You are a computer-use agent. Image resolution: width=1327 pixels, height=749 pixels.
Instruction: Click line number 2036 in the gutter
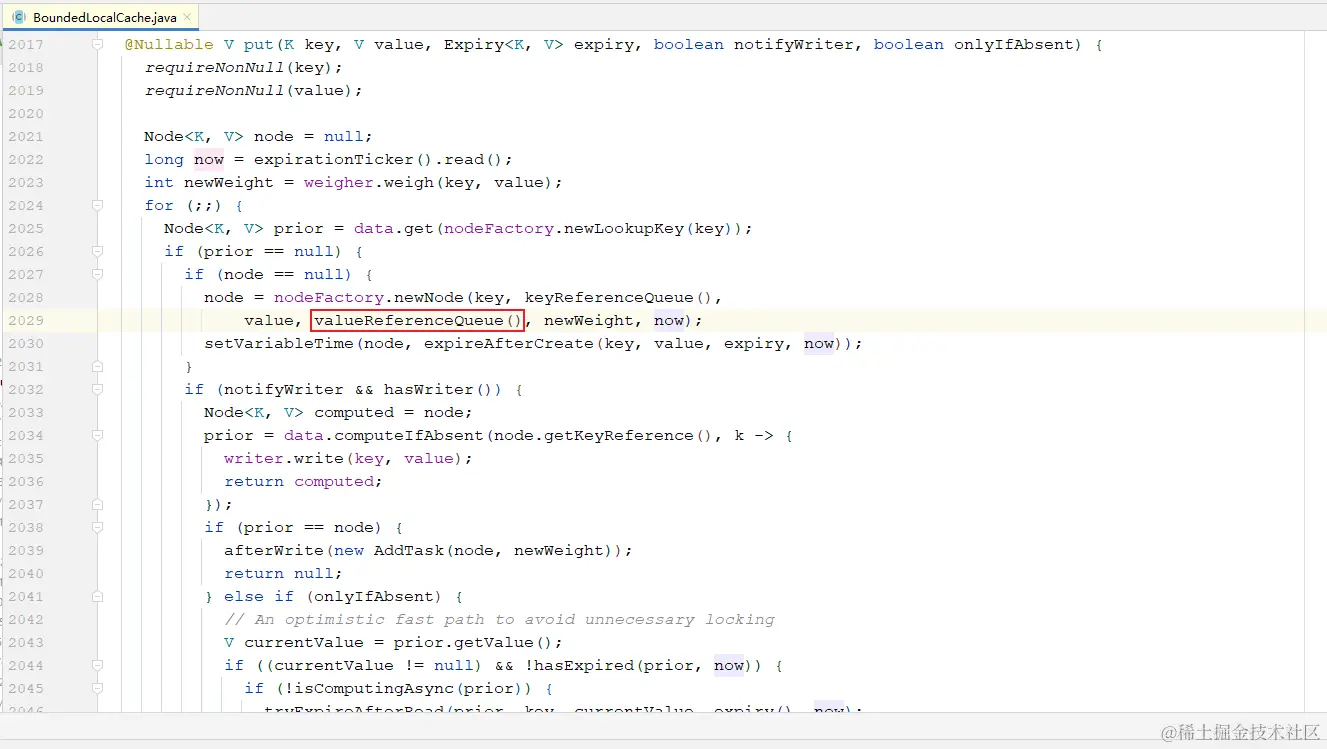coord(26,481)
